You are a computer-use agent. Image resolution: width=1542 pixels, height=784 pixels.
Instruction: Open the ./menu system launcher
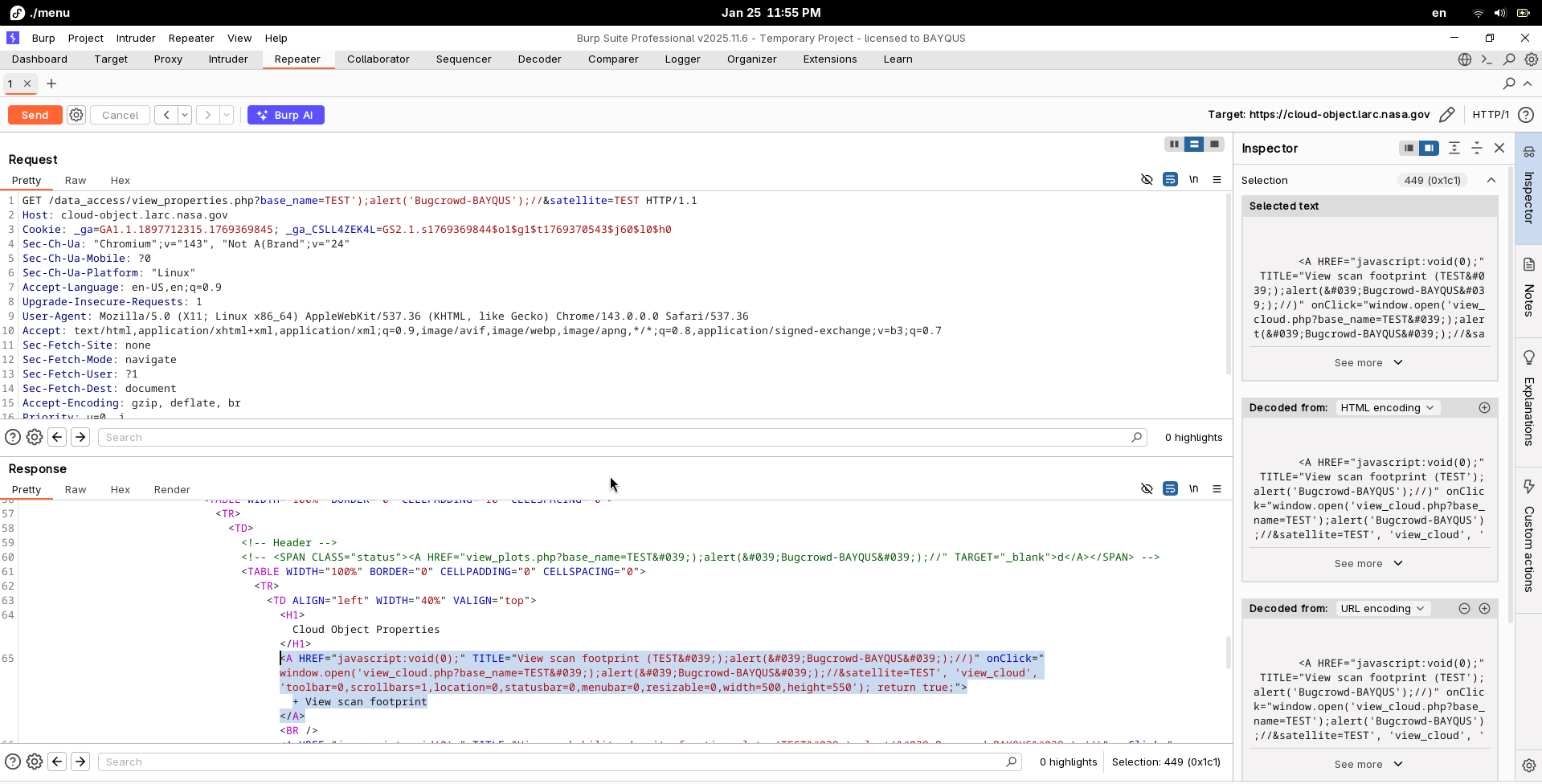click(x=40, y=13)
